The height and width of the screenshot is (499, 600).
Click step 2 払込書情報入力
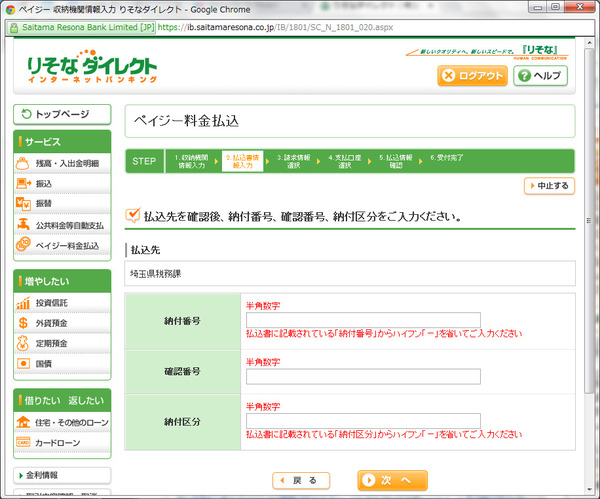click(242, 161)
